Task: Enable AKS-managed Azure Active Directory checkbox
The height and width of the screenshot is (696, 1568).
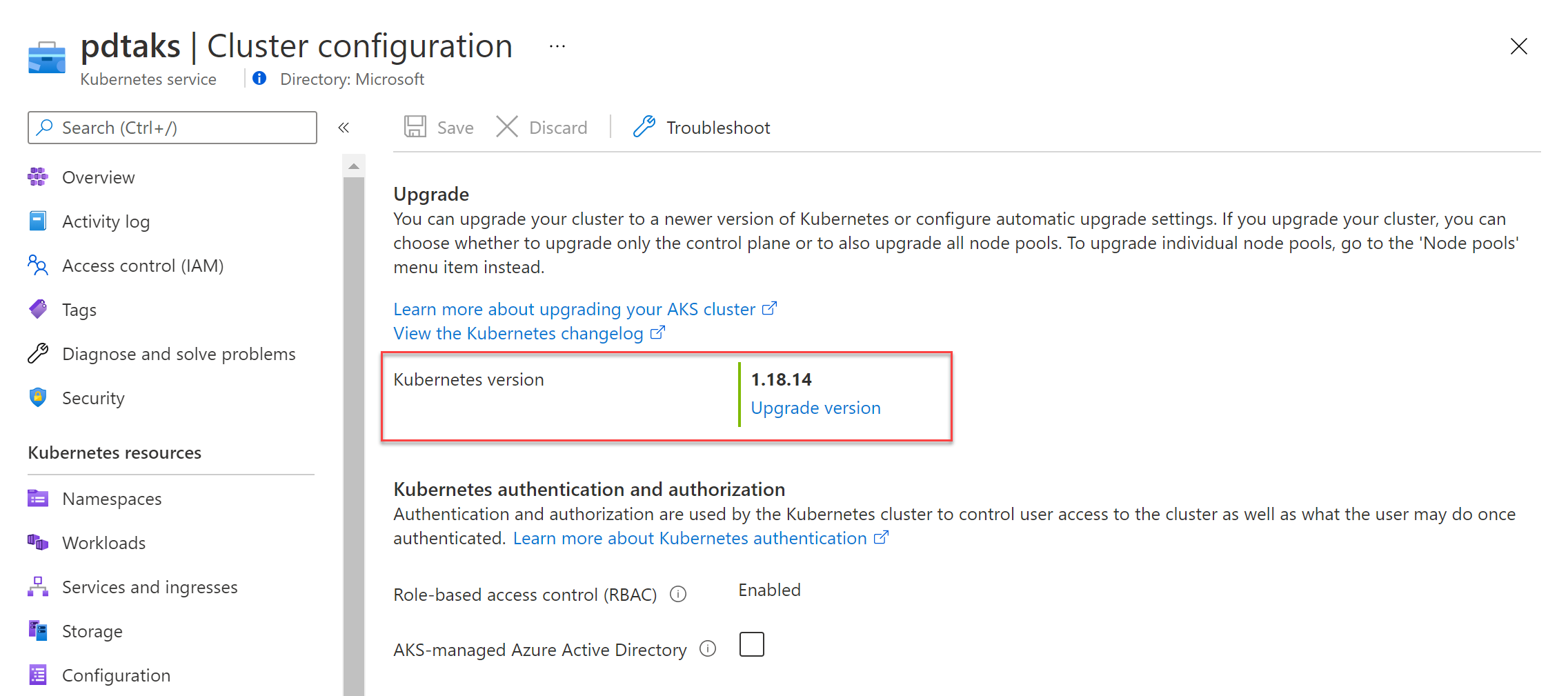Action: [751, 645]
